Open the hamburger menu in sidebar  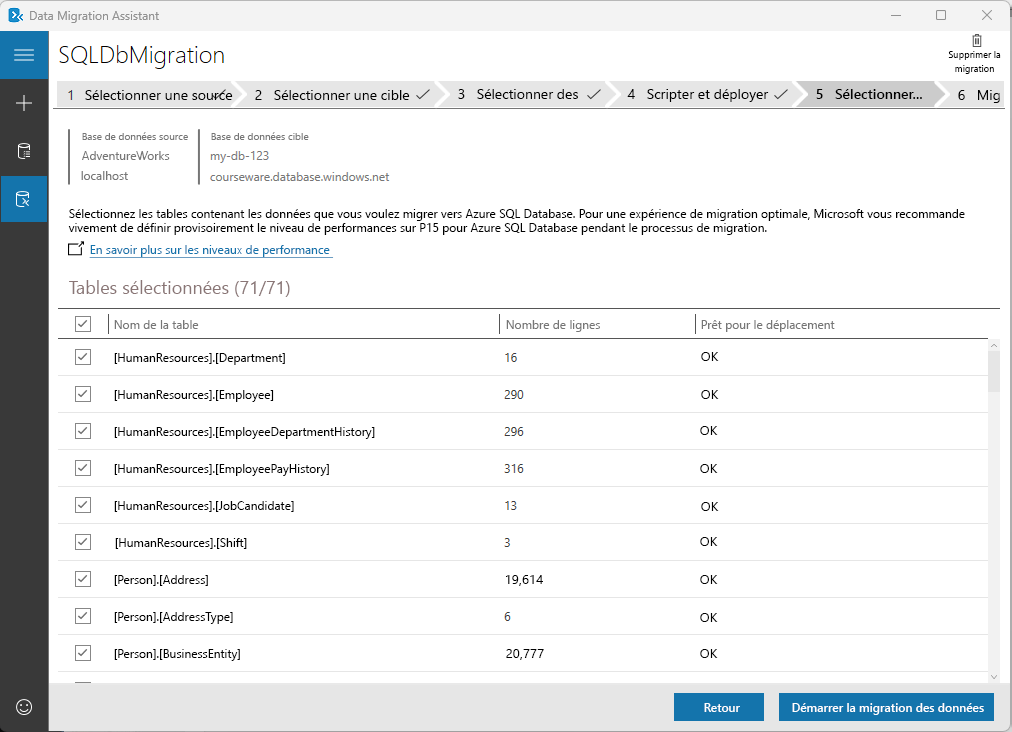tap(24, 55)
